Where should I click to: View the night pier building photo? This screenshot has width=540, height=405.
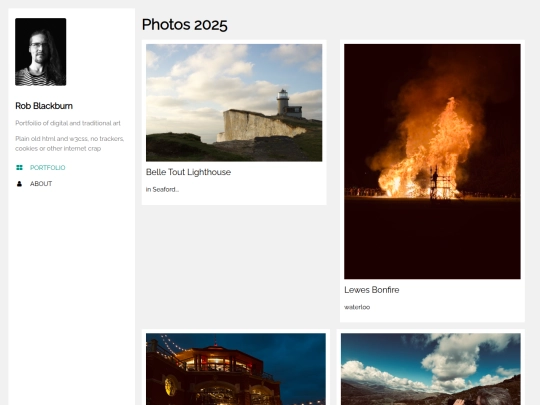[236, 369]
